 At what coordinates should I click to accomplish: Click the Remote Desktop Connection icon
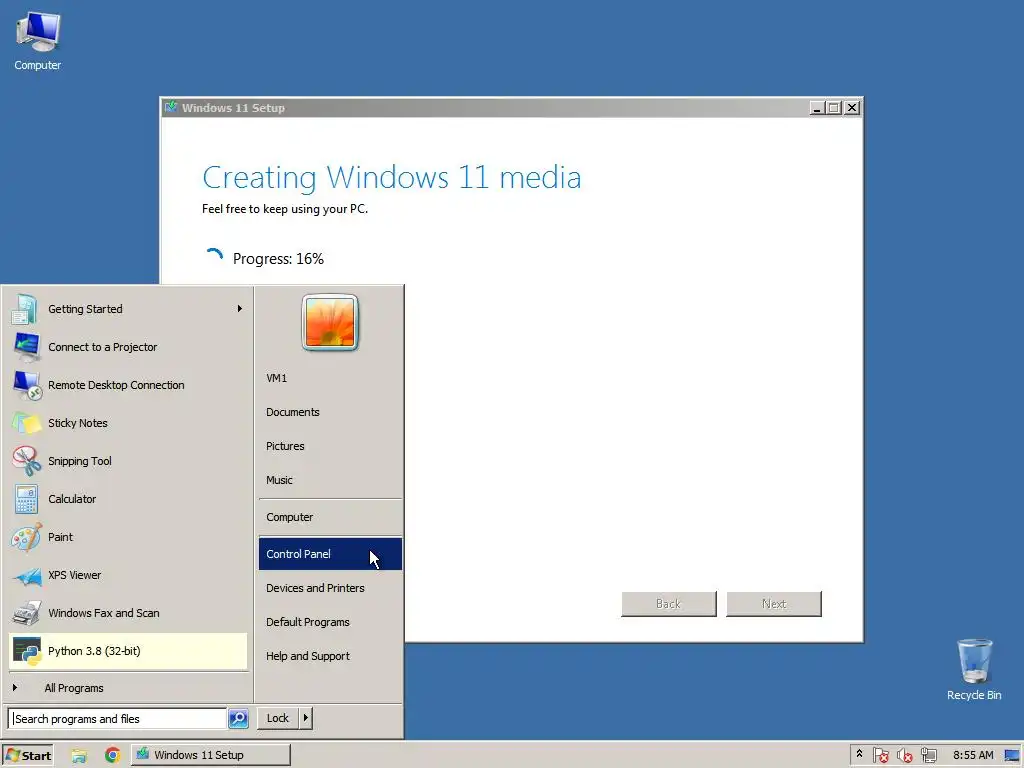pyautogui.click(x=26, y=385)
